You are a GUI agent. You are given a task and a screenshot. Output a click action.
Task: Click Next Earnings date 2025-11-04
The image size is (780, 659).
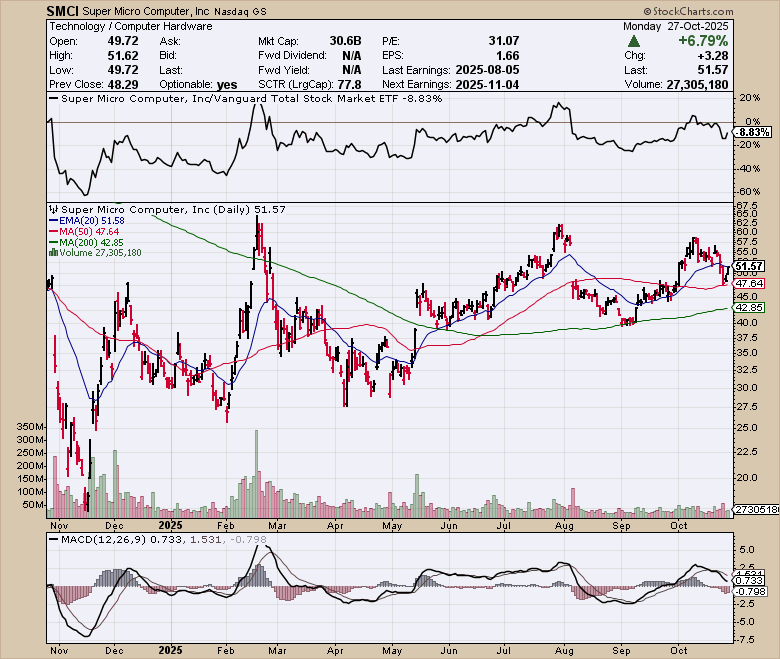487,84
